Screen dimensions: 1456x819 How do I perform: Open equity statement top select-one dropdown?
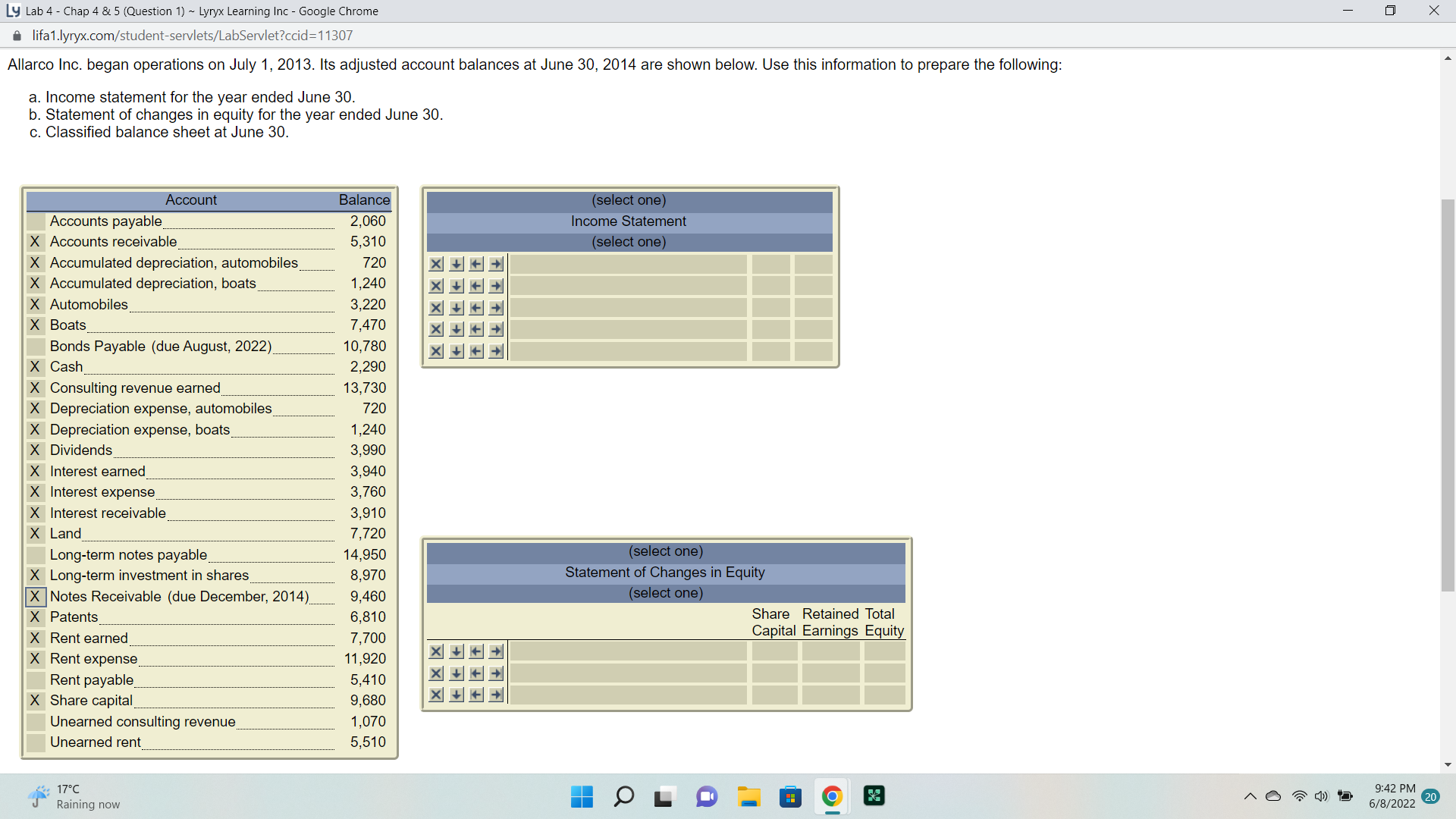[x=665, y=551]
